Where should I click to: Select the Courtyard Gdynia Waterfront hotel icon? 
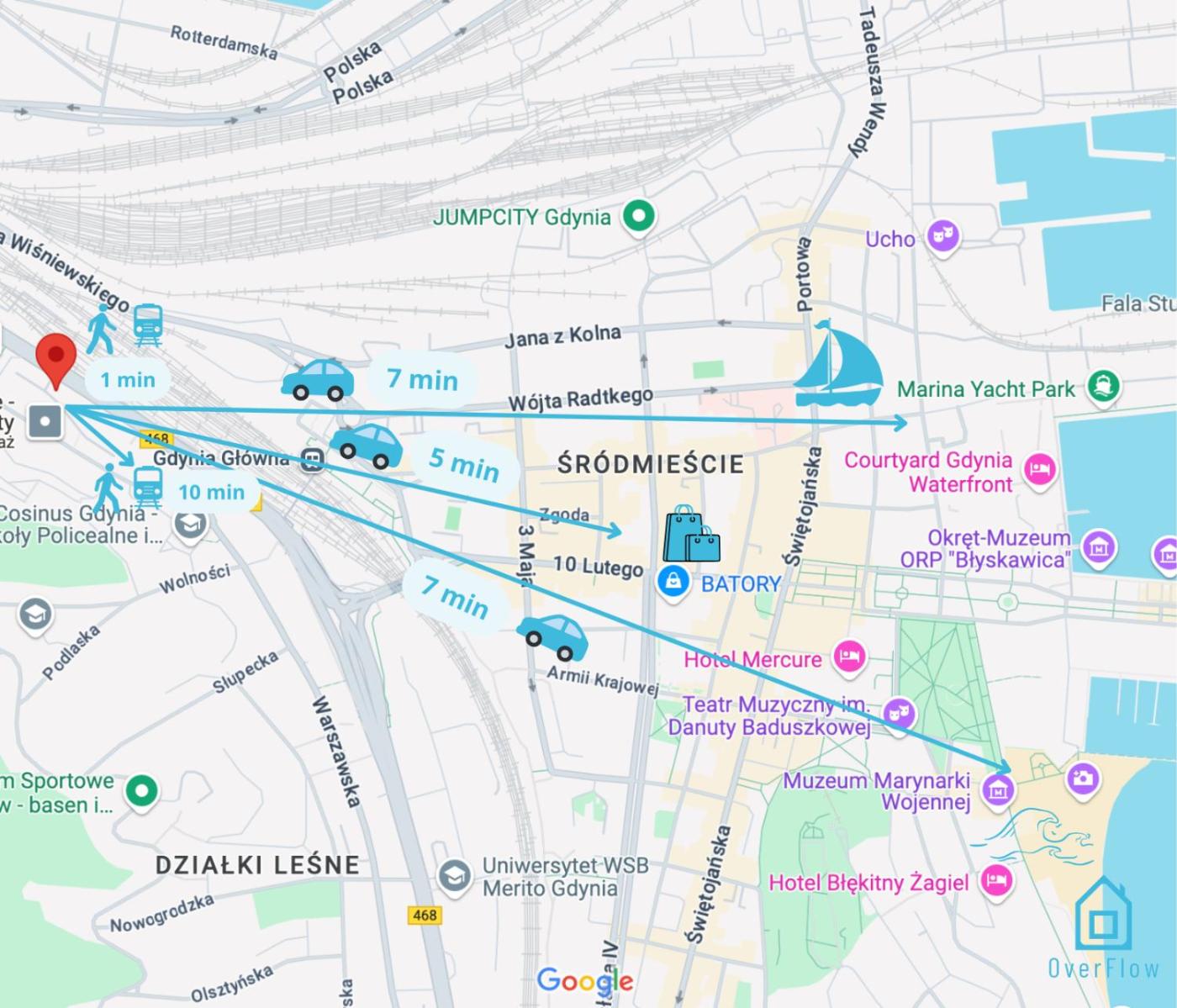point(1041,469)
